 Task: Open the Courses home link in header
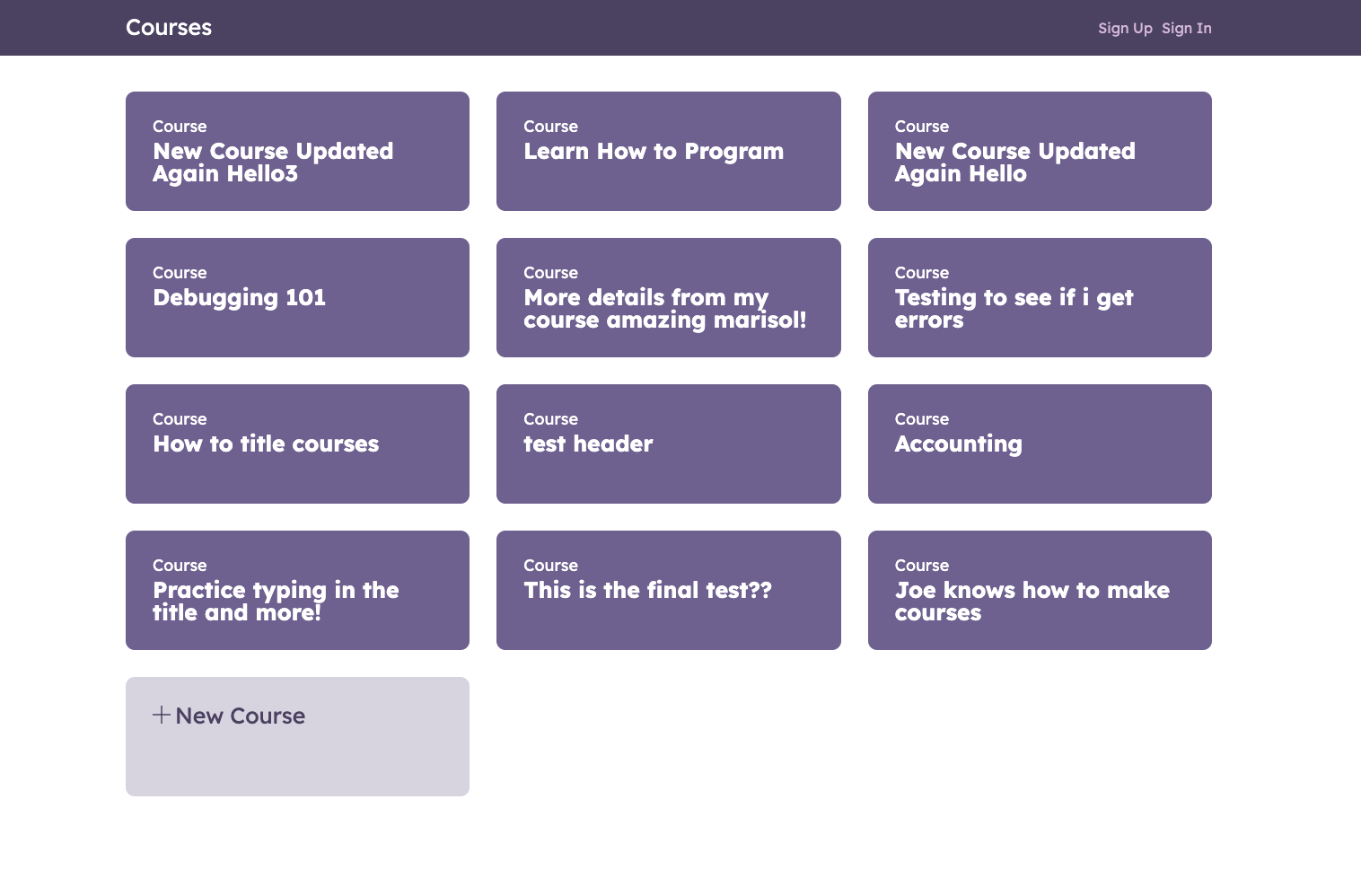tap(169, 28)
